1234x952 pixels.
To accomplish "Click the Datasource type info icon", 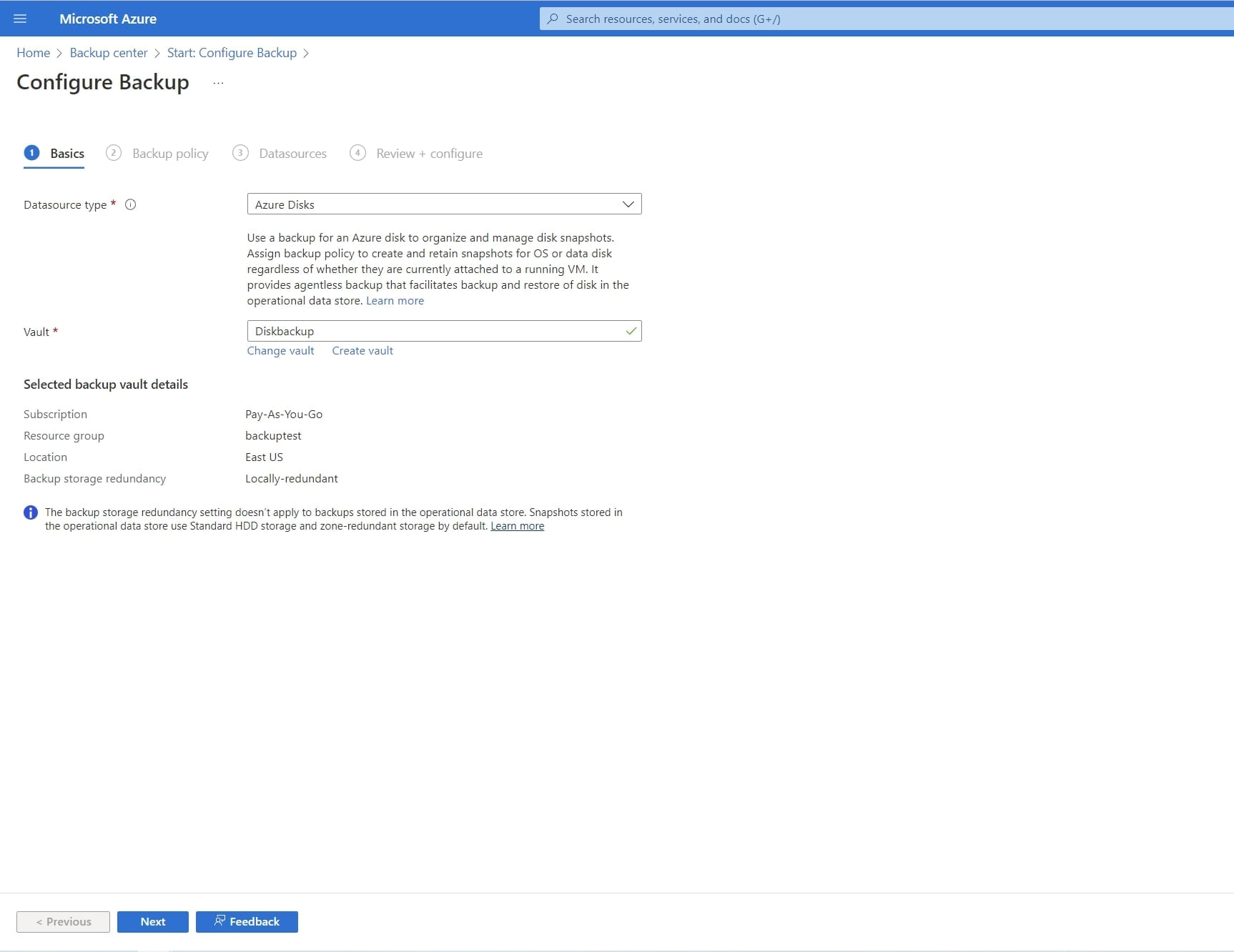I will click(x=131, y=205).
